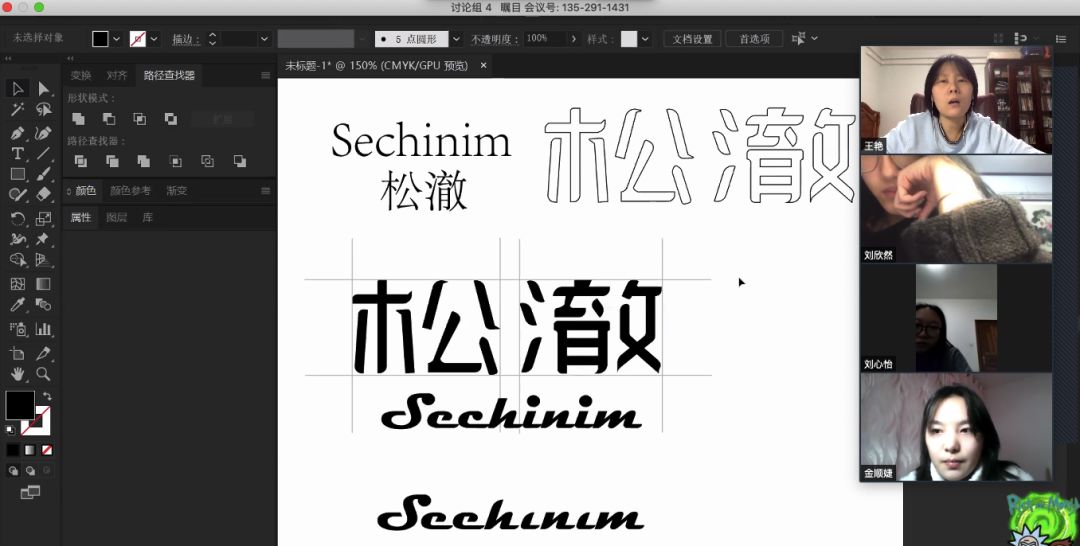Click the Rotate tool
1080x546 pixels.
(17, 218)
